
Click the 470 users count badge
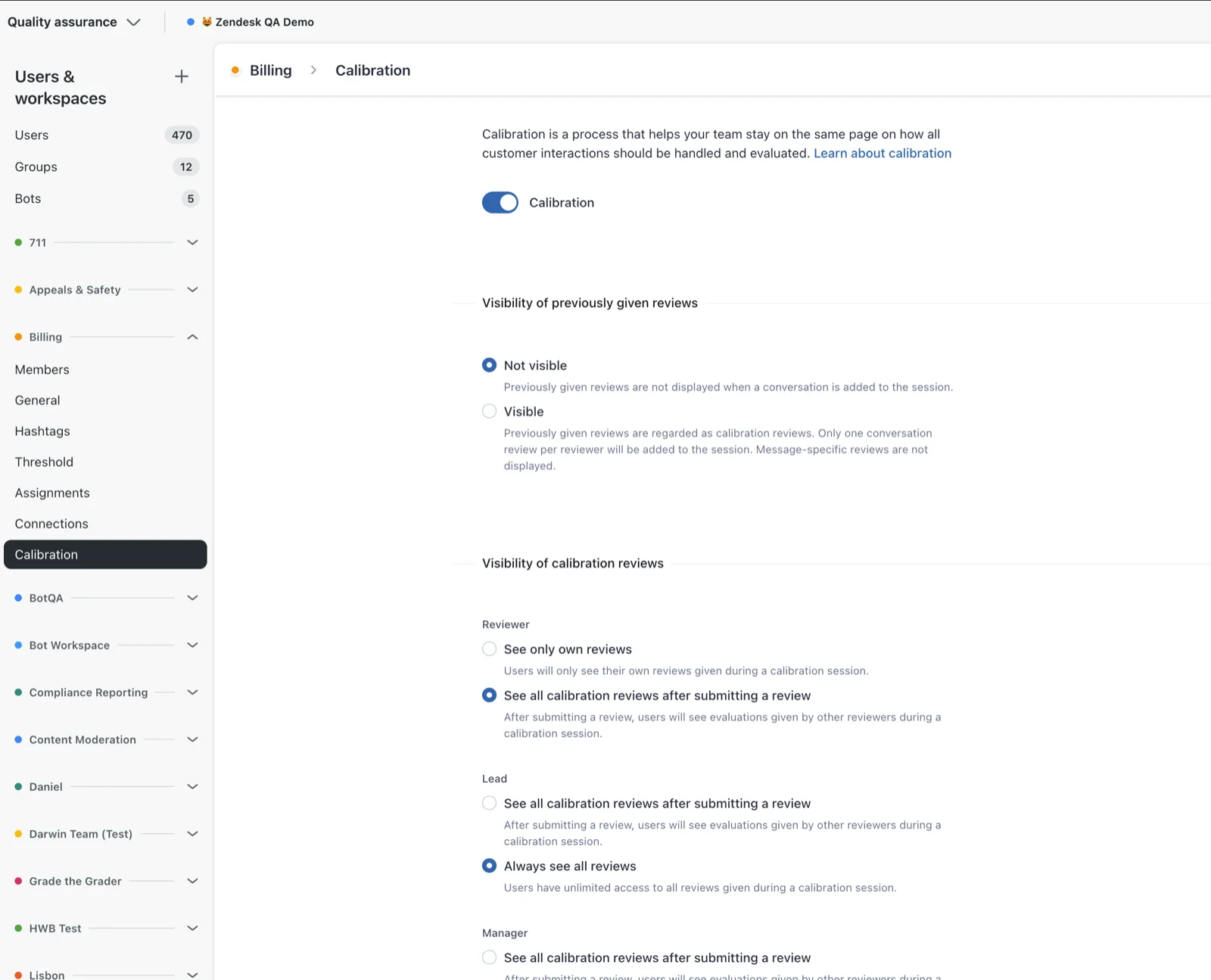182,135
